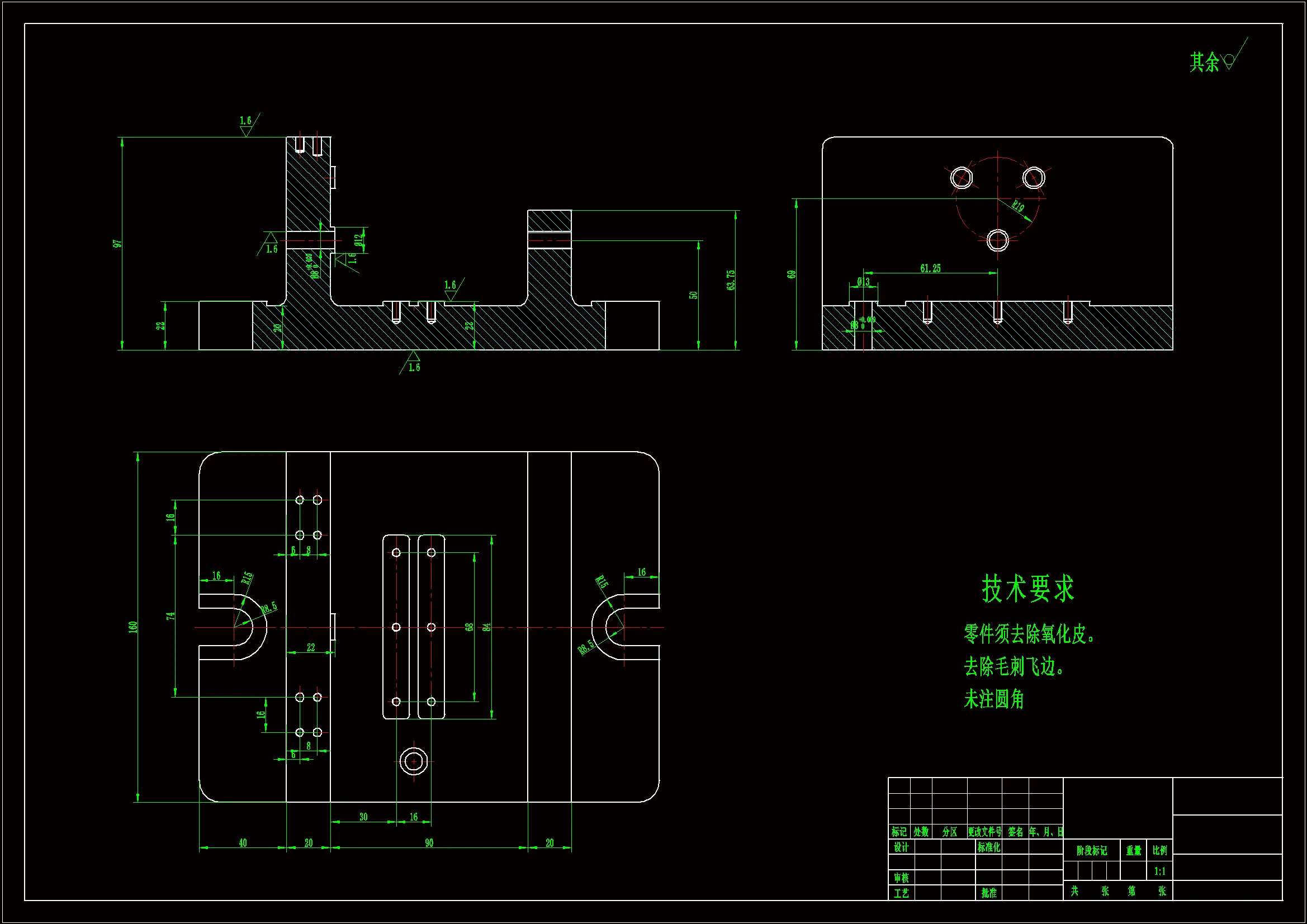This screenshot has height=924, width=1307.
Task: Click the 1:1 scale value cell
Action: click(1159, 871)
